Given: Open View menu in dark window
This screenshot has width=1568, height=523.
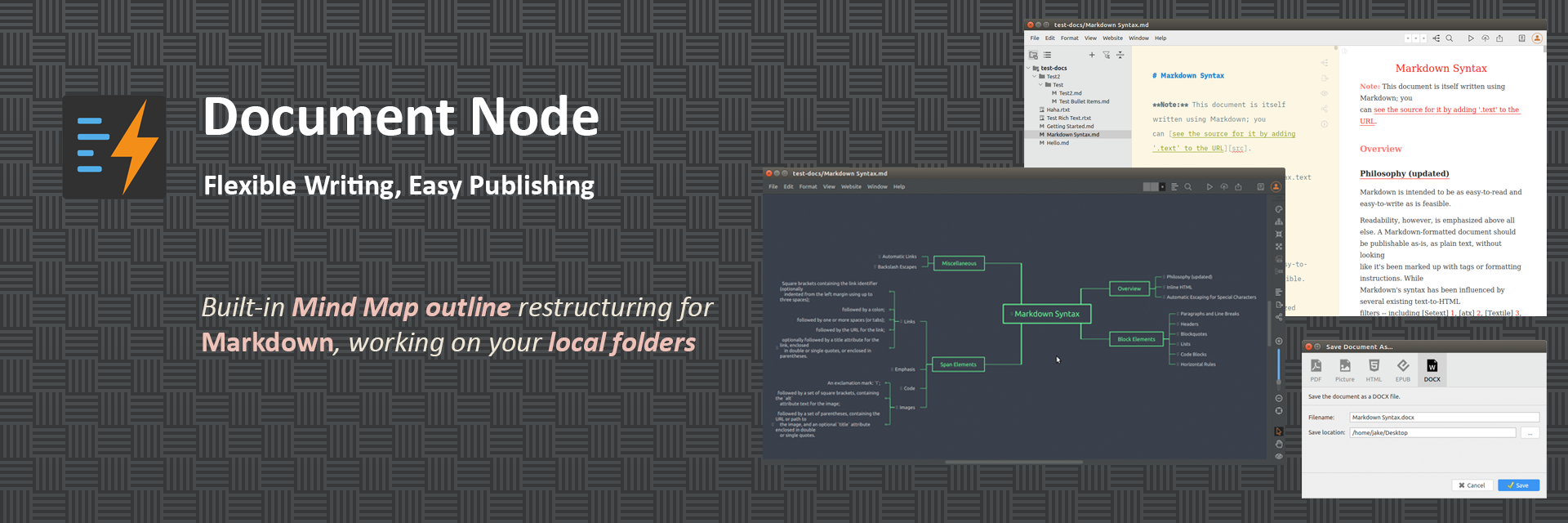Looking at the screenshot, I should point(829,187).
